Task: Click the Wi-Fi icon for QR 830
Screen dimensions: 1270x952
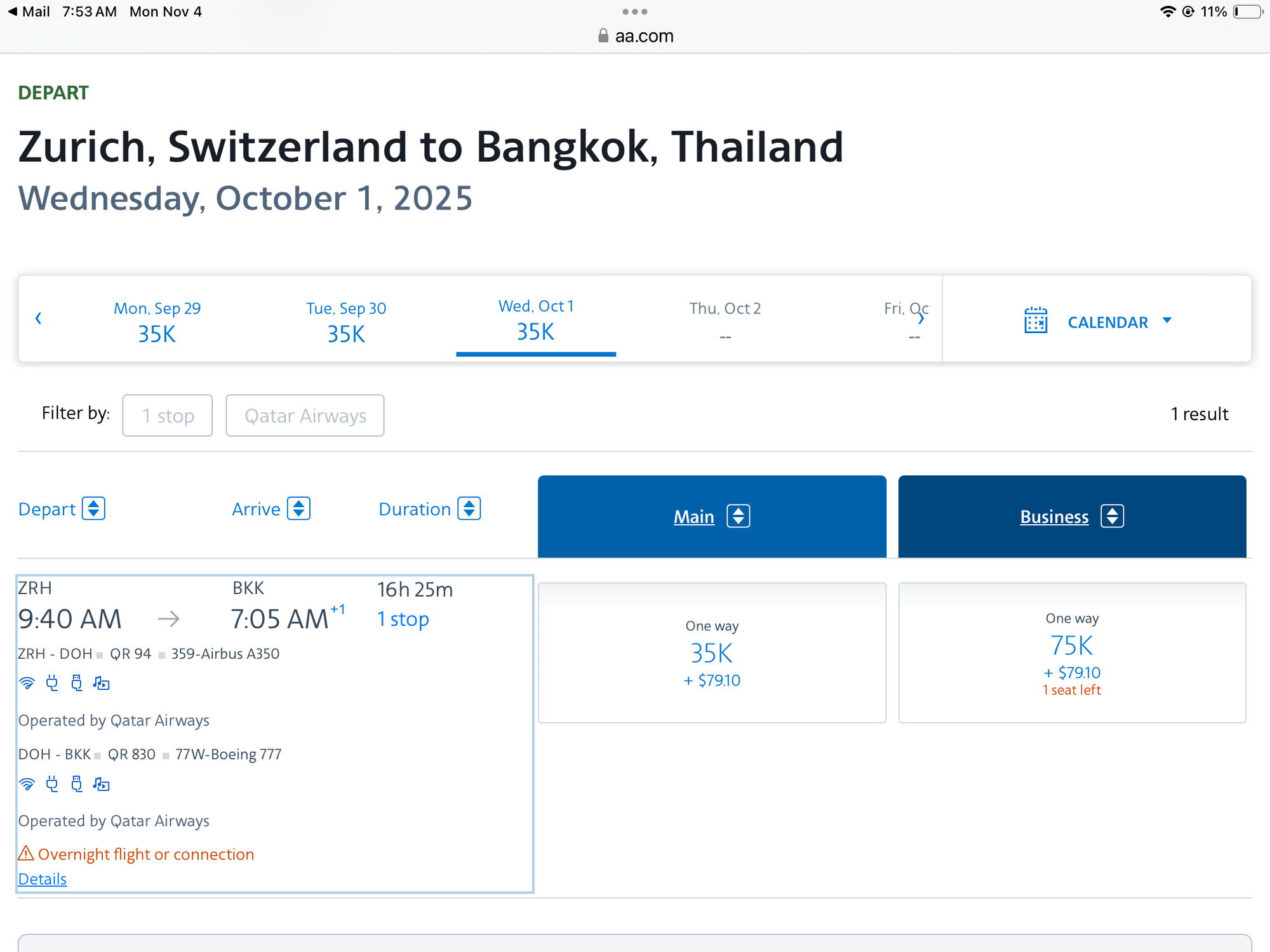Action: [x=27, y=784]
